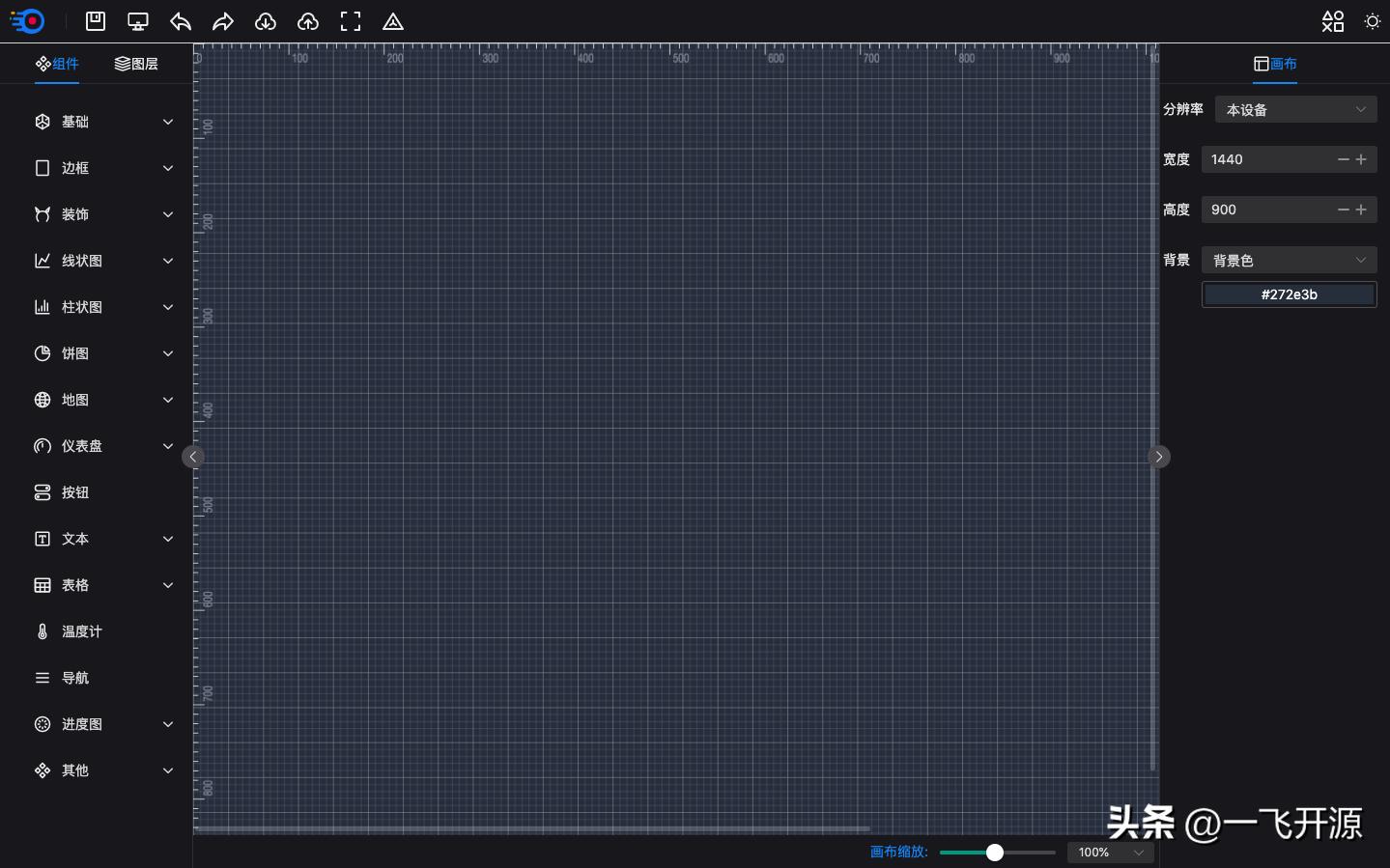Open the 100% zoom dropdown
The image size is (1390, 868).
(x=1111, y=853)
